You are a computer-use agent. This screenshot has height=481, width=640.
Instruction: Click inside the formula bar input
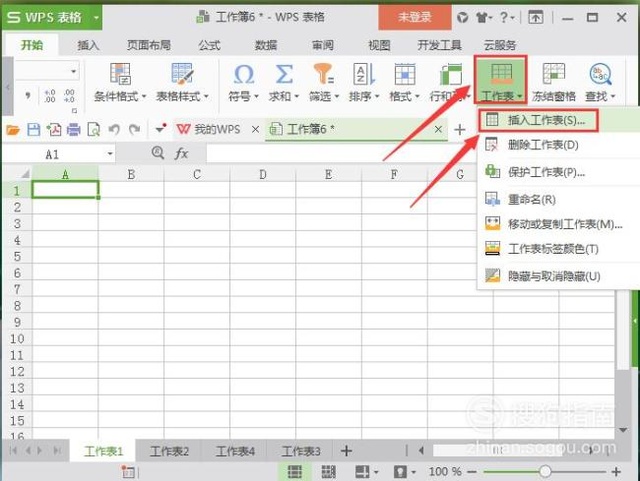click(x=340, y=154)
